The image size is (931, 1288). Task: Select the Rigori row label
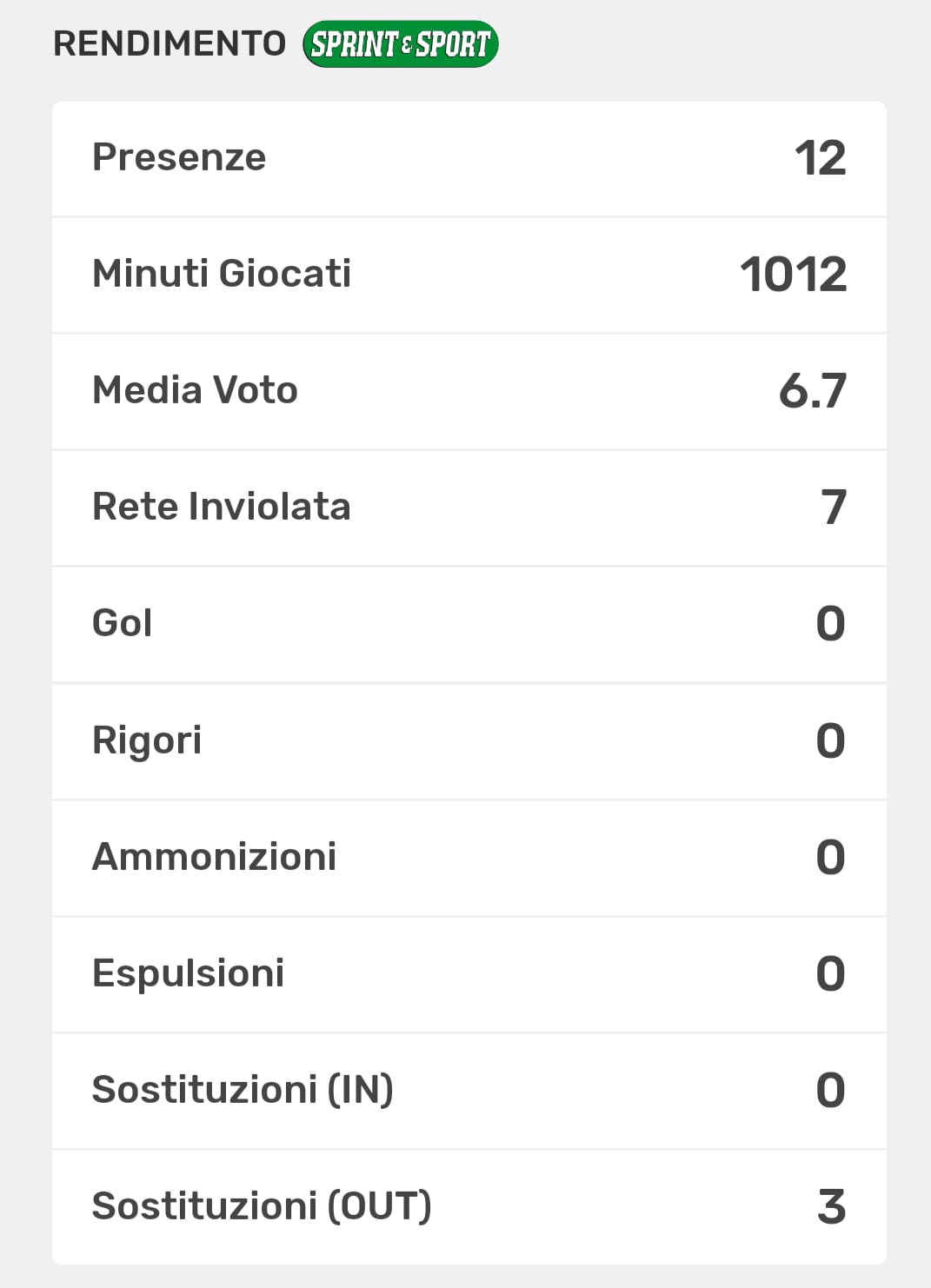(147, 740)
